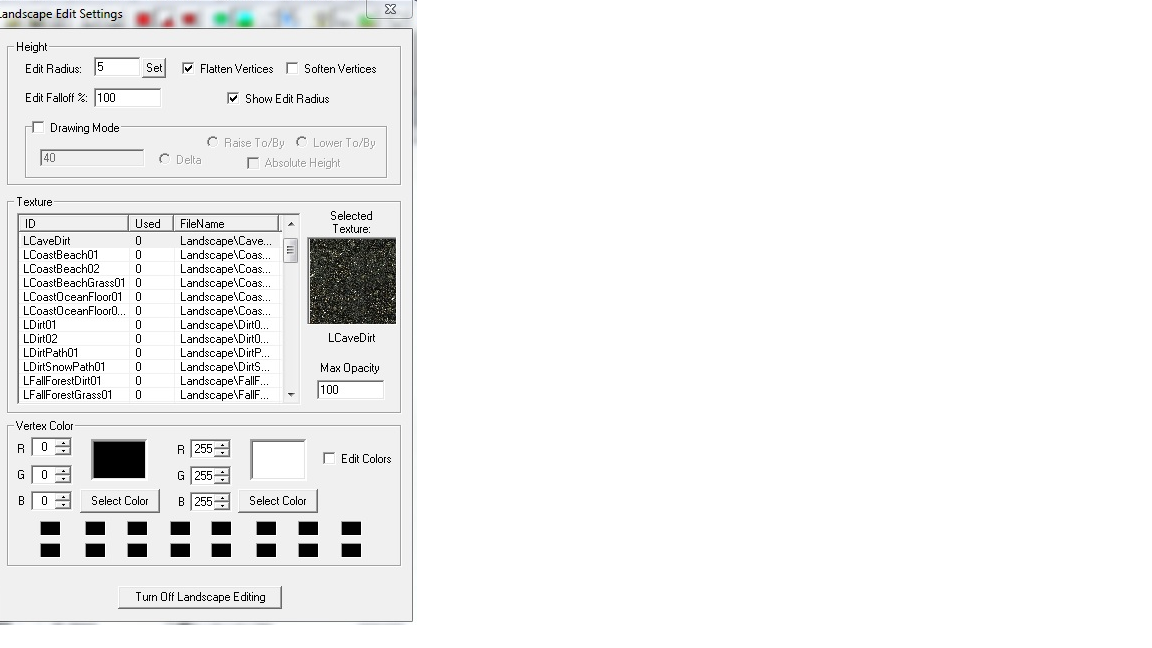Increase the white color R value stepper
Image resolution: width=1152 pixels, height=648 pixels.
click(223, 444)
